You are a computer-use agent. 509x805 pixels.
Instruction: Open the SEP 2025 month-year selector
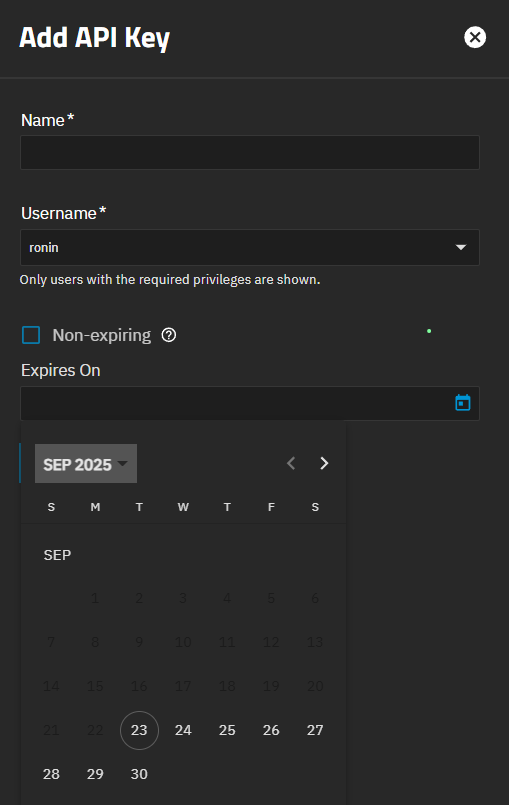tap(86, 464)
